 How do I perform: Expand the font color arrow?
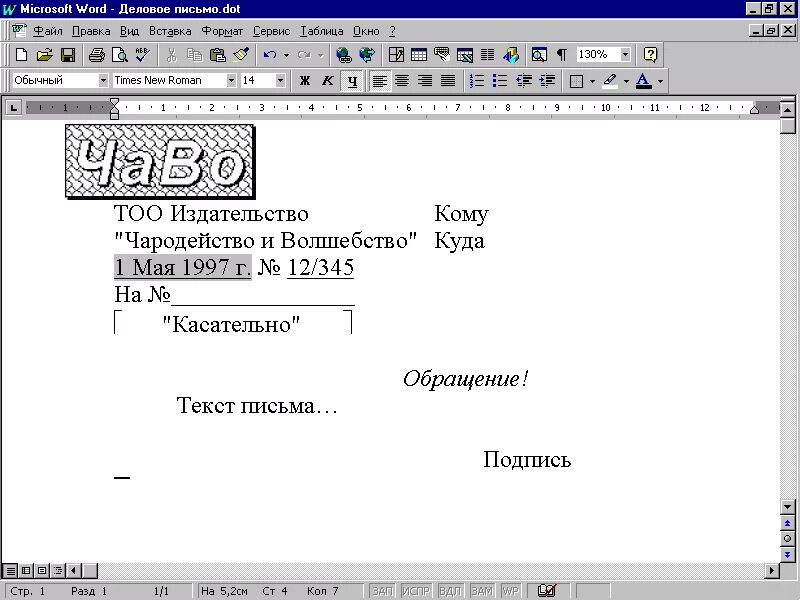(x=660, y=81)
